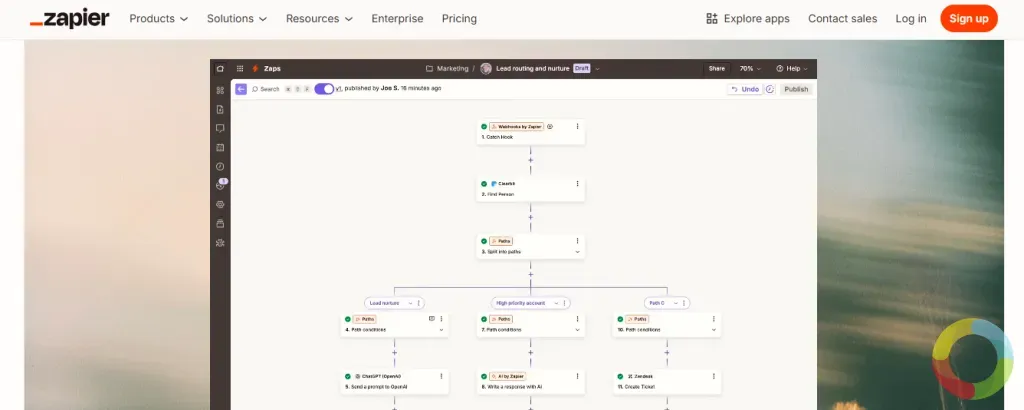Open three-dot menu on step 7 Paths card
The image size is (1024, 410).
pyautogui.click(x=577, y=319)
